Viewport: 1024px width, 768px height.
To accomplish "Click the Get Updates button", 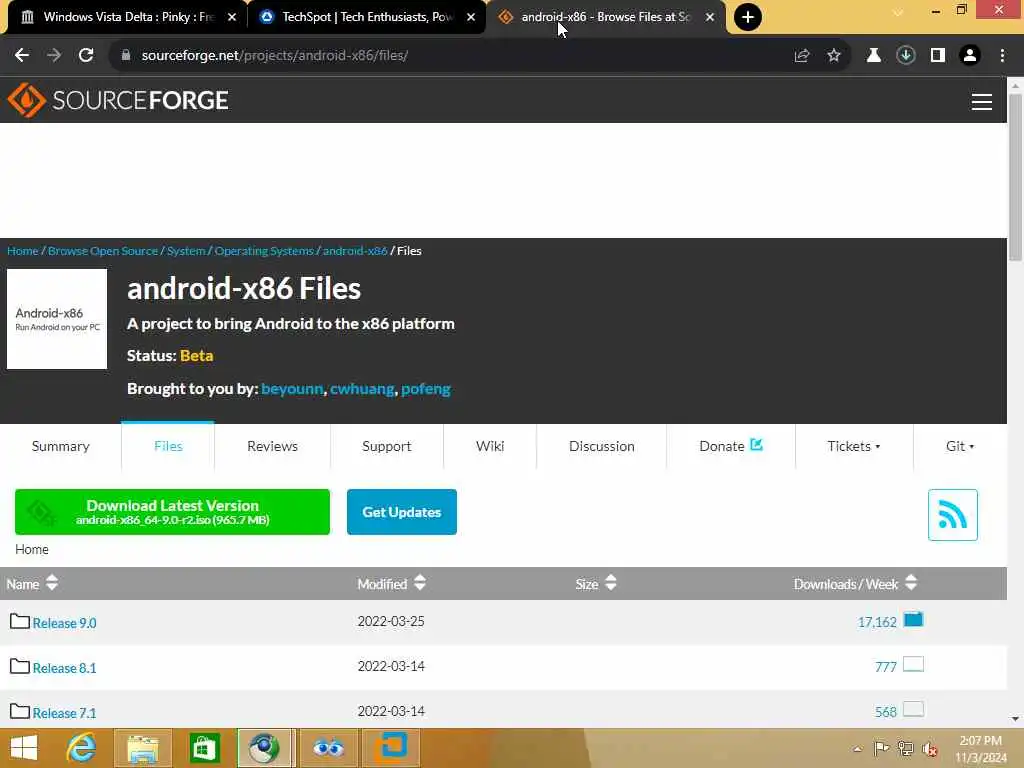I will [x=402, y=512].
